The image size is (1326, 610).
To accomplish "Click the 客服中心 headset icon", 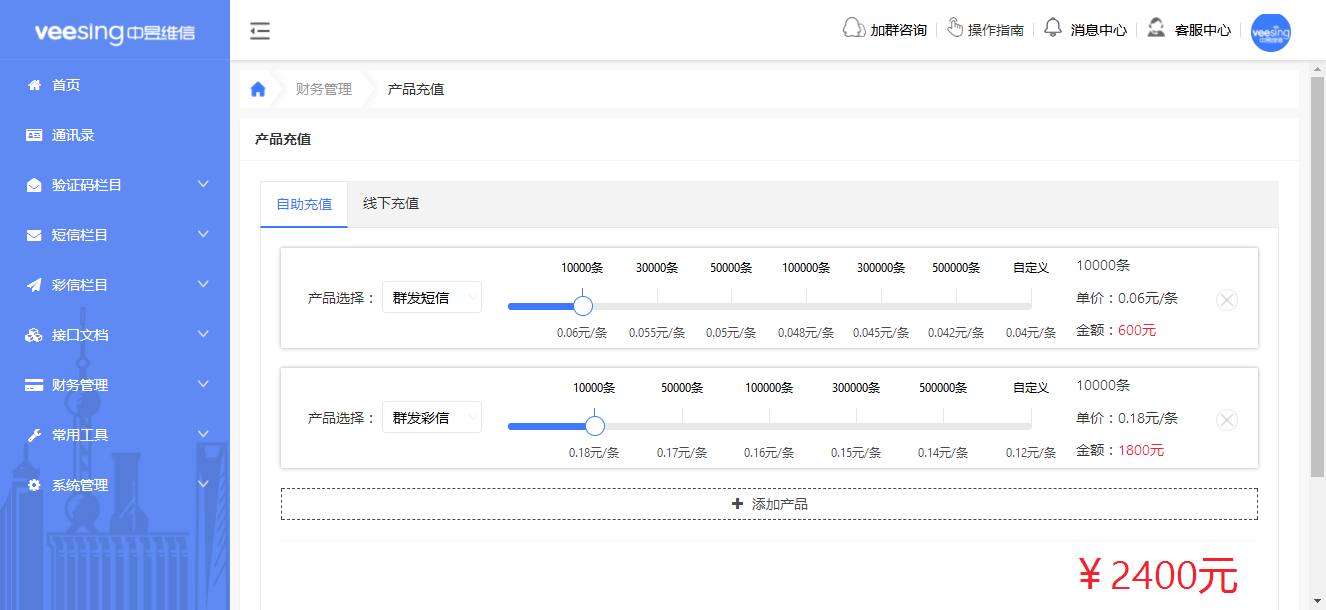I will [x=1156, y=29].
